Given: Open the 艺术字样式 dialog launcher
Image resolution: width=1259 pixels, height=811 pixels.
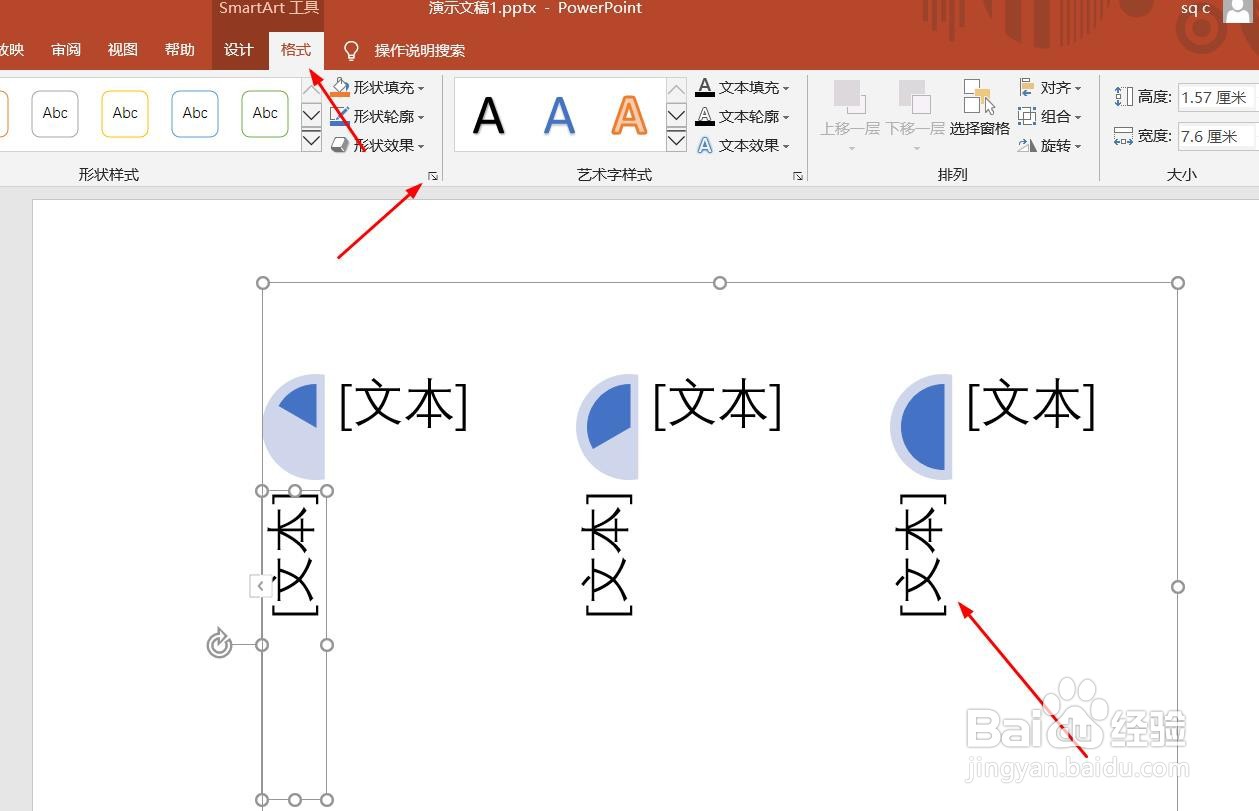Looking at the screenshot, I should [798, 176].
